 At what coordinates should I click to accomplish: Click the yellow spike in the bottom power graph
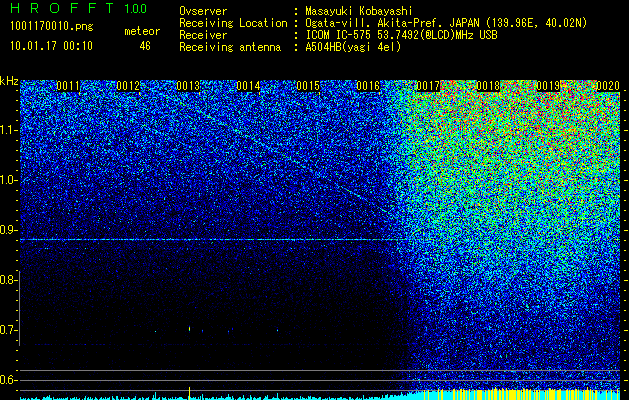(189, 393)
